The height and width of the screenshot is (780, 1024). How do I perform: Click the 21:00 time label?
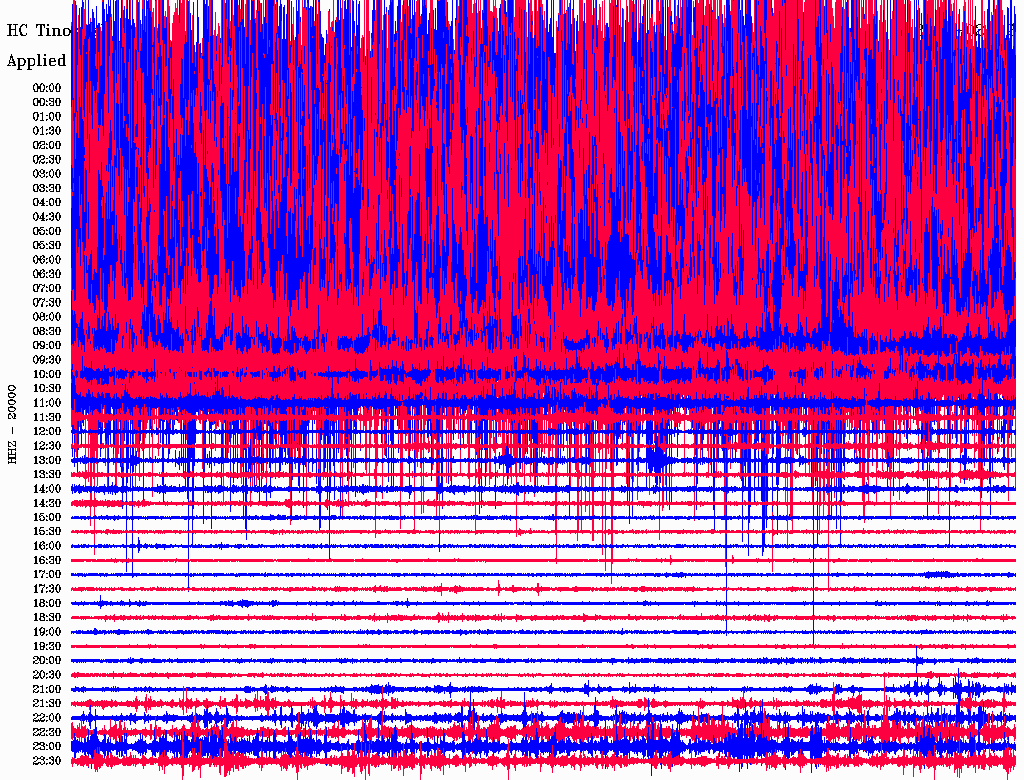point(47,689)
